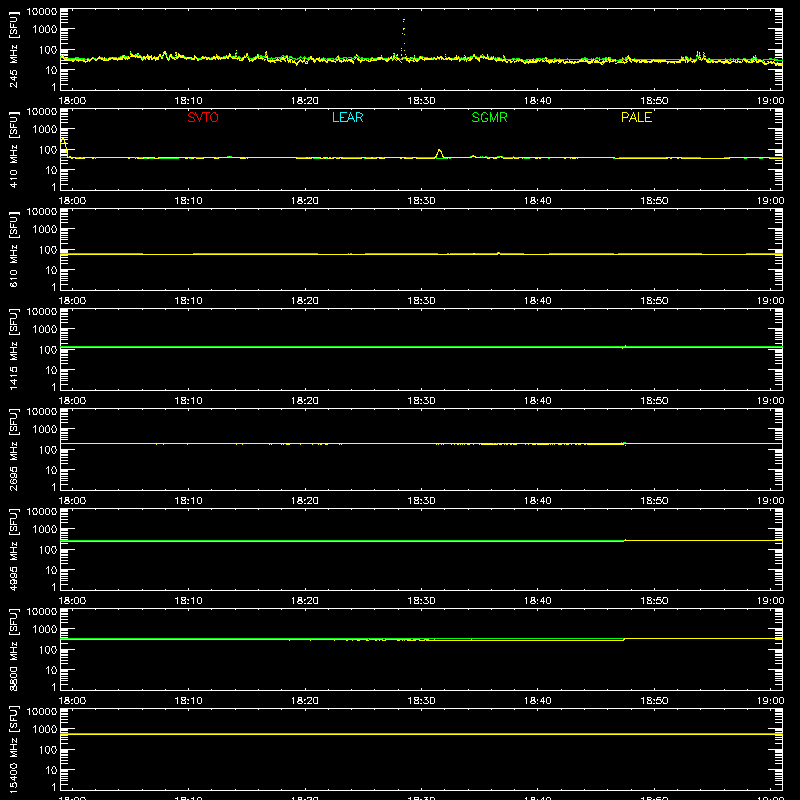Click 18:10 tick label under 2695 MHz plot
This screenshot has height=800, width=800.
(188, 501)
